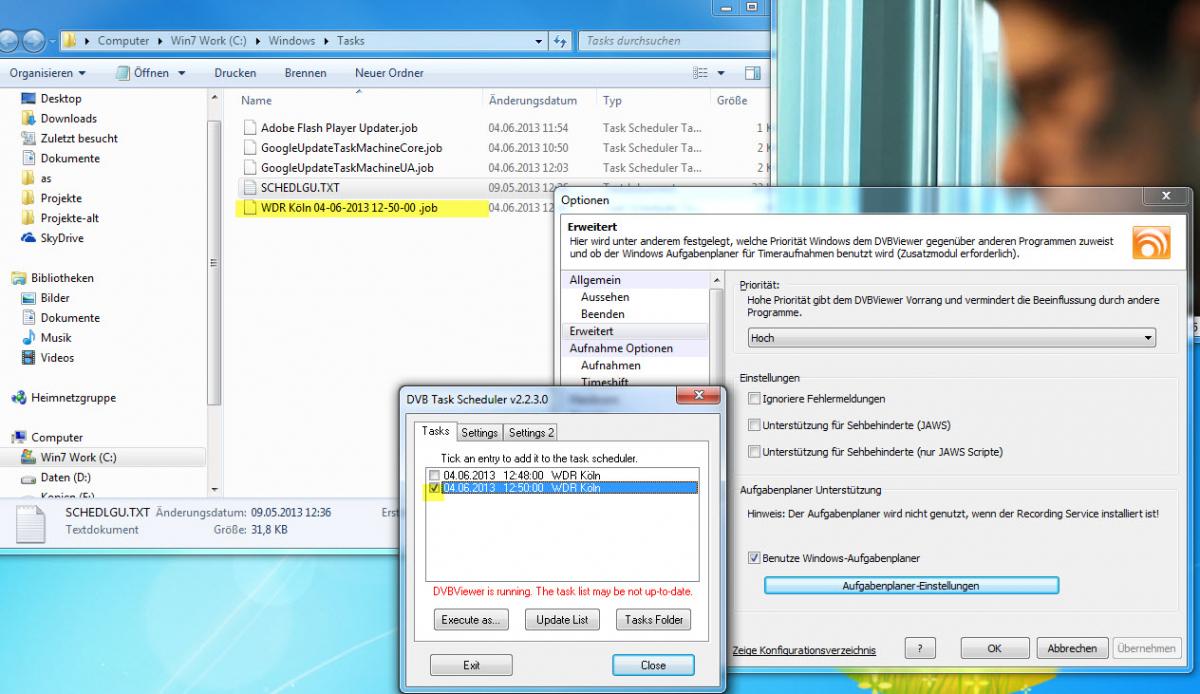The height and width of the screenshot is (694, 1200).
Task: Open the view options dropdown arrow
Action: click(719, 73)
